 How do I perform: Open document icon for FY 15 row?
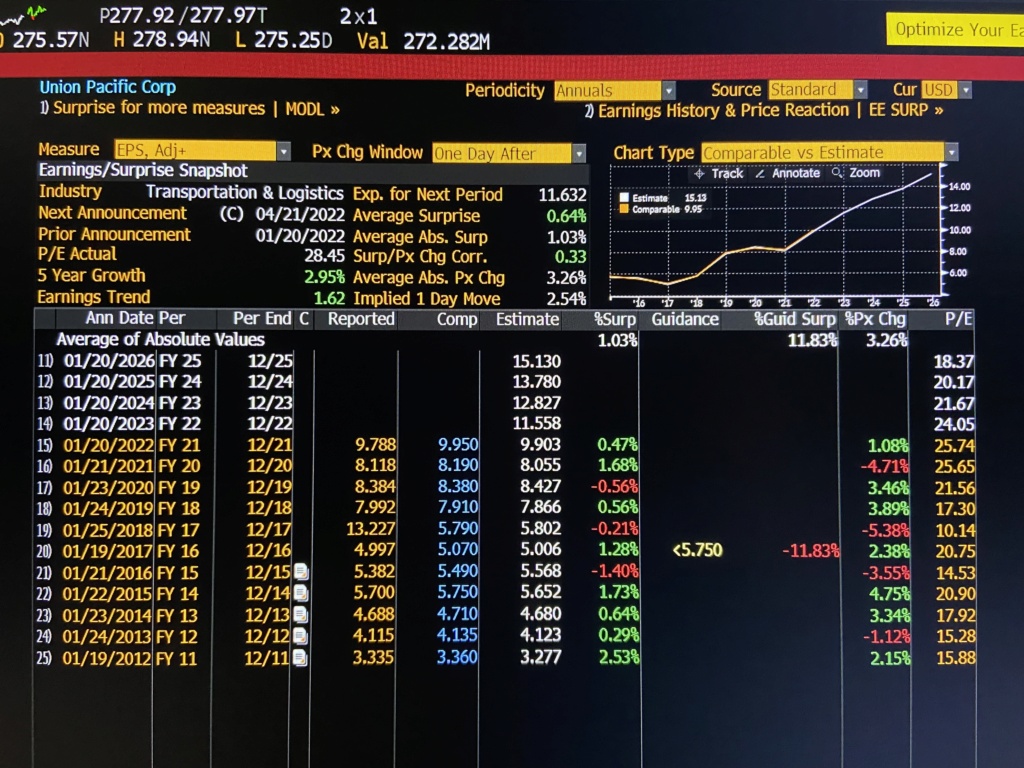301,572
